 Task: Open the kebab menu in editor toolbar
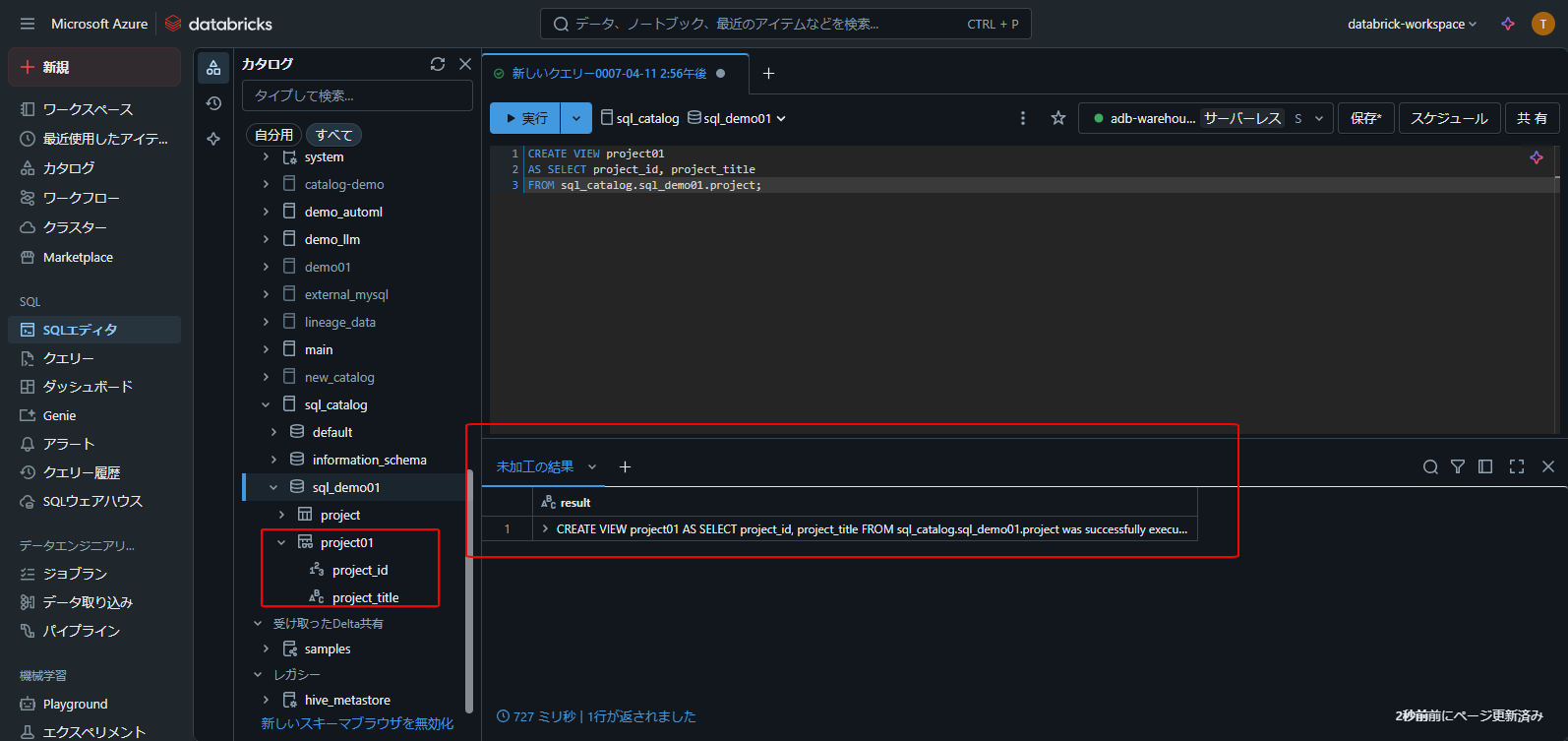click(x=1023, y=118)
